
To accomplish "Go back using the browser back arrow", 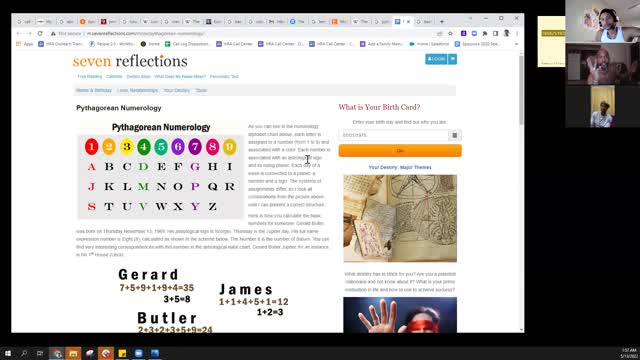I will tap(18, 33).
